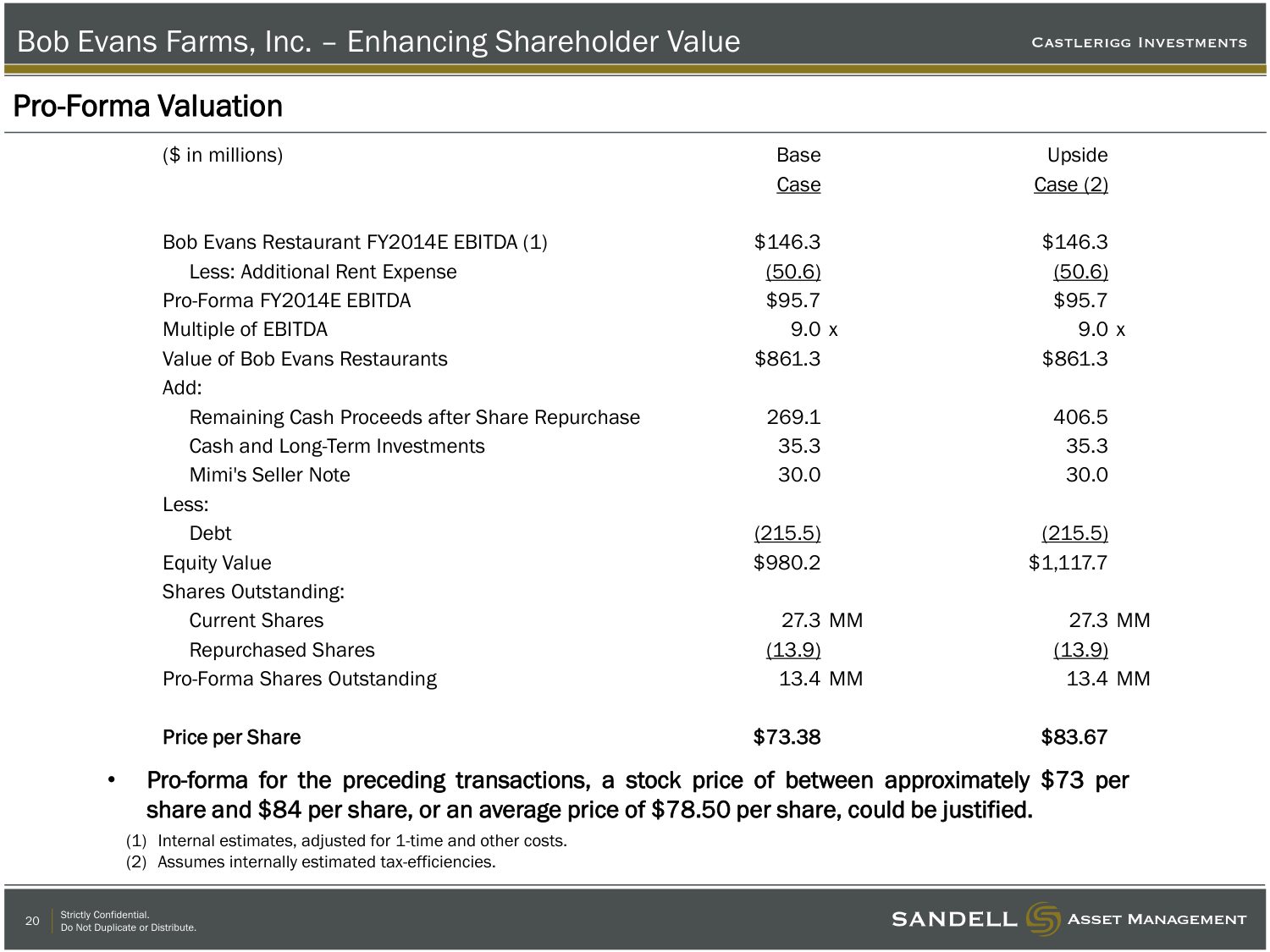This screenshot has height=952, width=1270.
Task: Click the underlined Base 'Case' column header
Action: coord(798,184)
